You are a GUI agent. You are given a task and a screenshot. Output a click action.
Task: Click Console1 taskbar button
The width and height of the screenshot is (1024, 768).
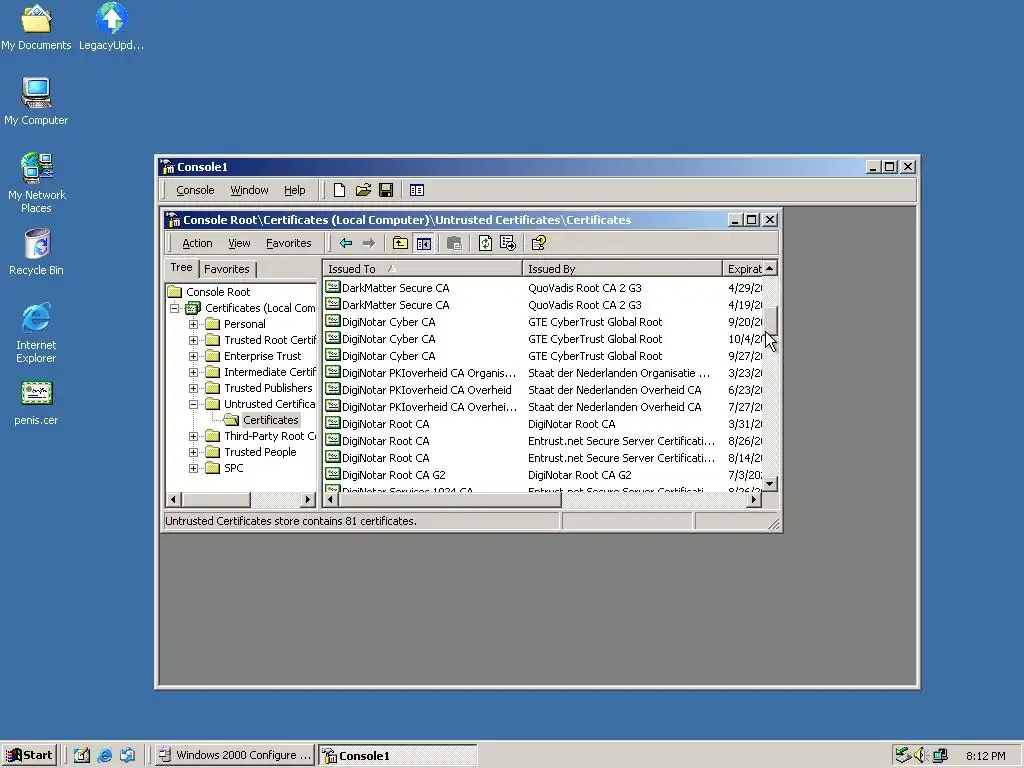point(398,755)
